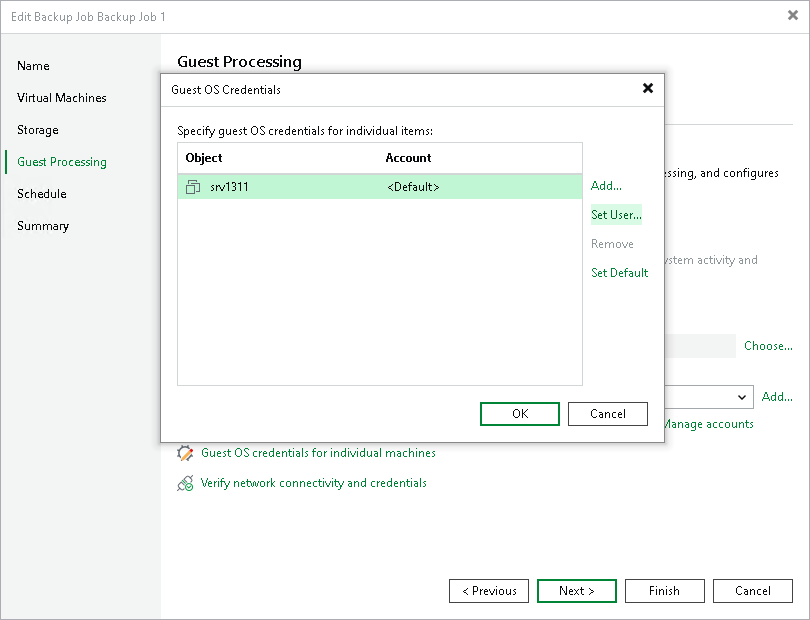
Task: Set User for srv1311
Action: click(616, 214)
